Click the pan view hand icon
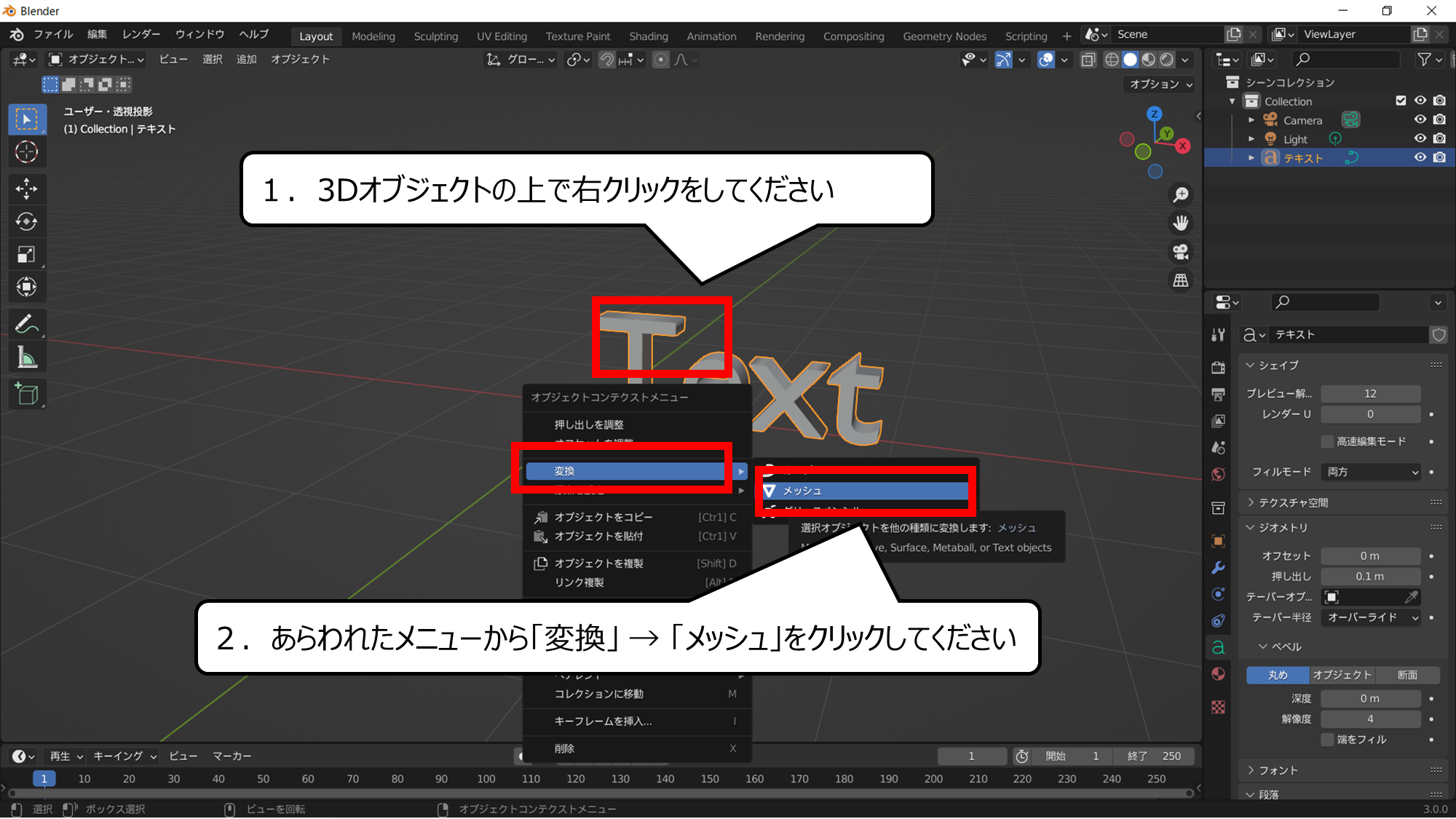The height and width of the screenshot is (819, 1456). (1180, 223)
